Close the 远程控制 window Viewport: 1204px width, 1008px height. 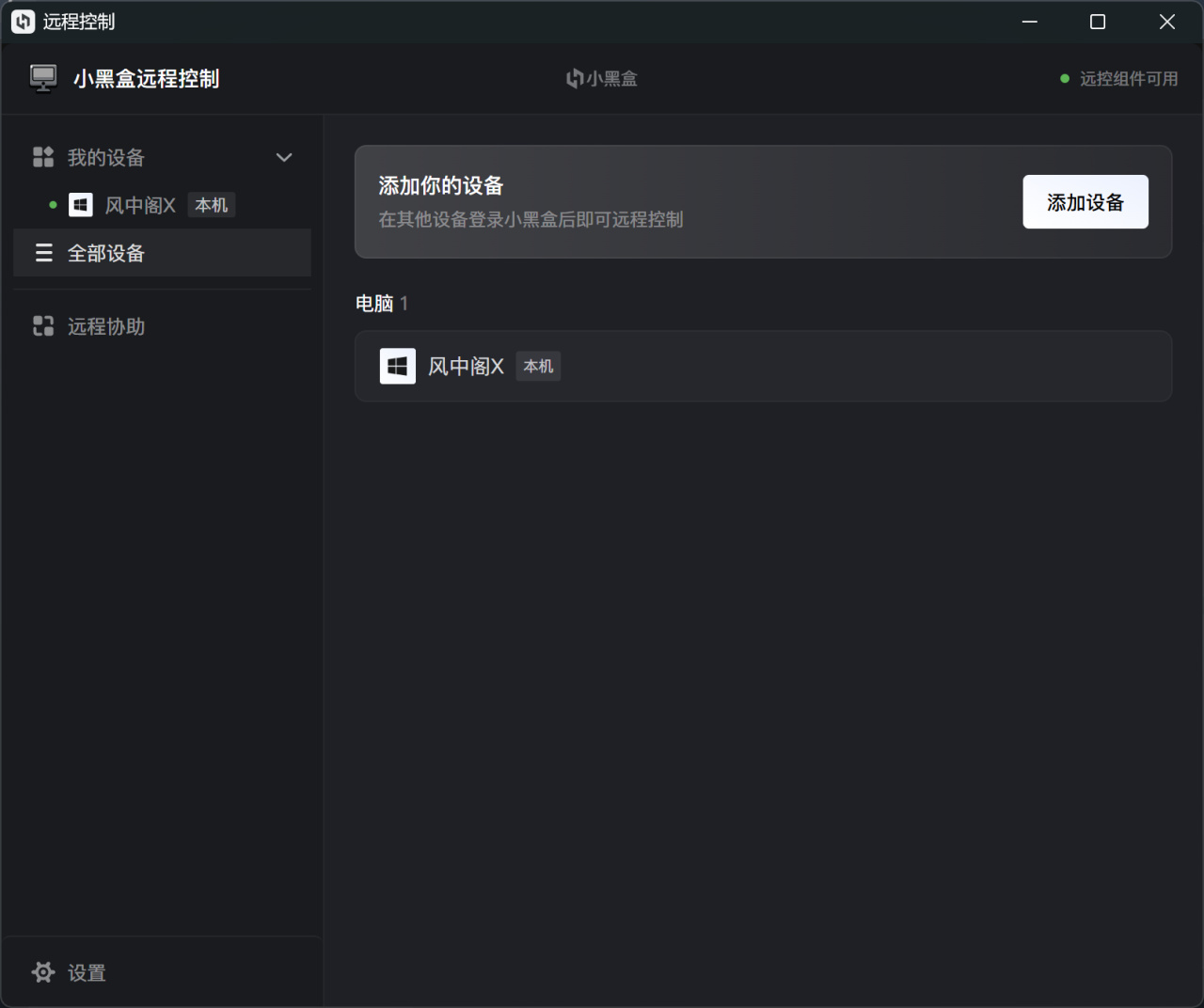click(x=1167, y=22)
